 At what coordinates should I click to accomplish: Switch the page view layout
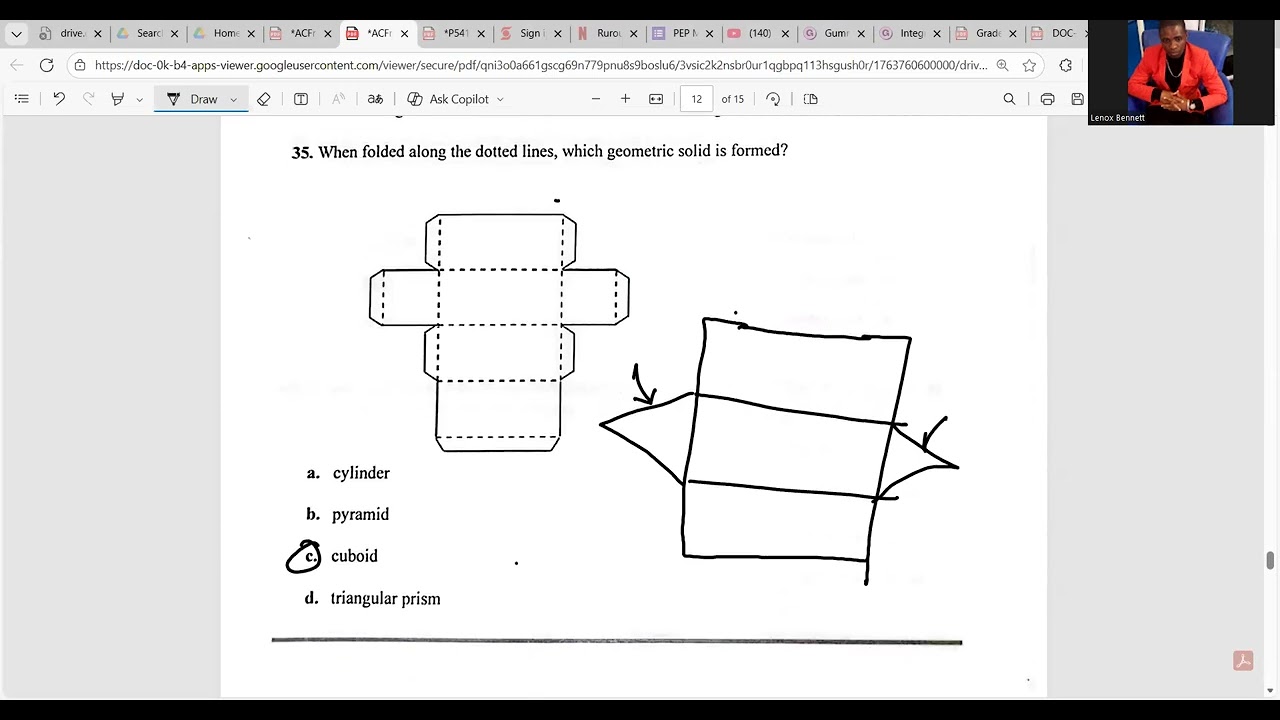pos(811,99)
